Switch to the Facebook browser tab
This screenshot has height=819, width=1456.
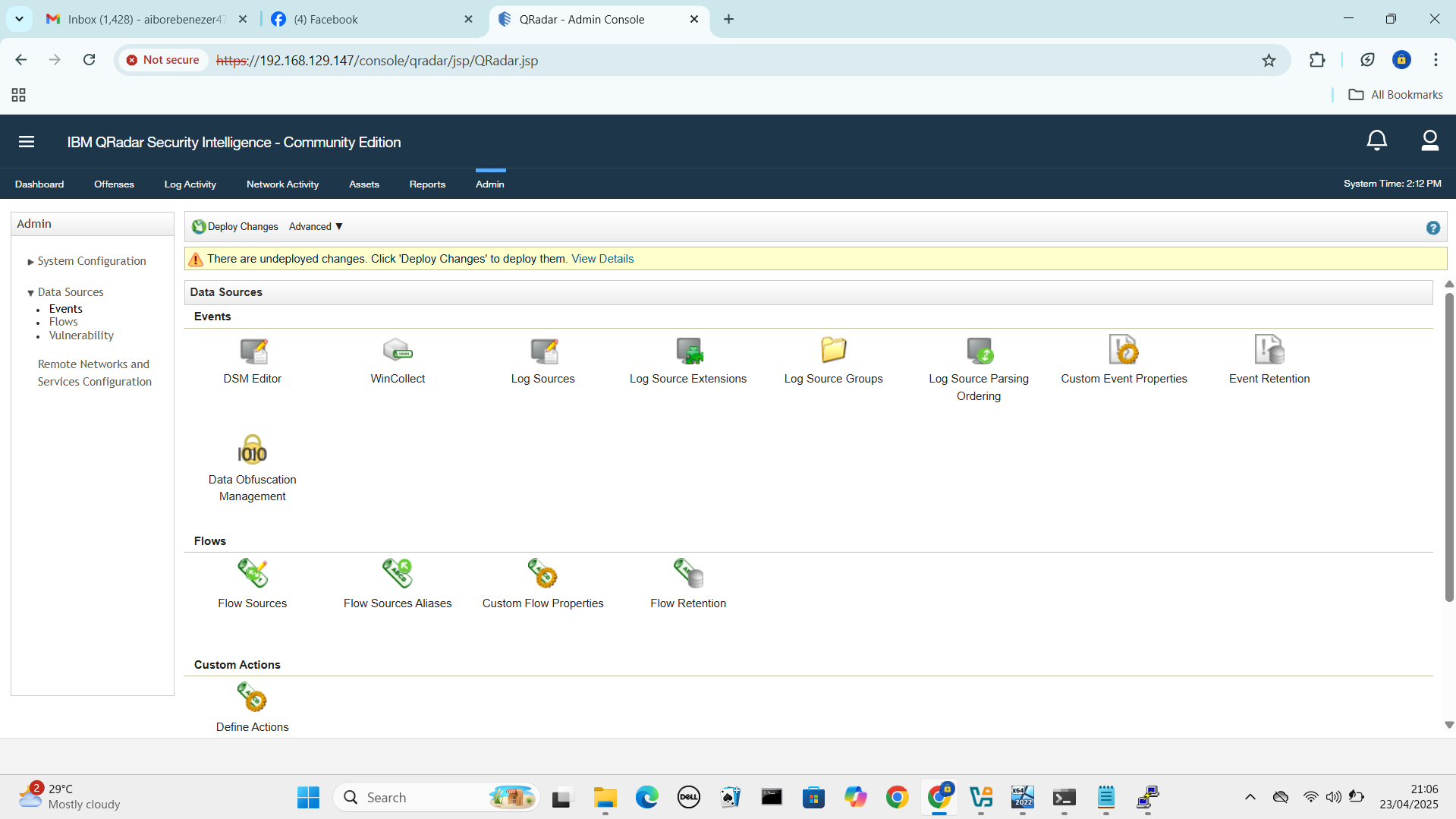(x=372, y=20)
